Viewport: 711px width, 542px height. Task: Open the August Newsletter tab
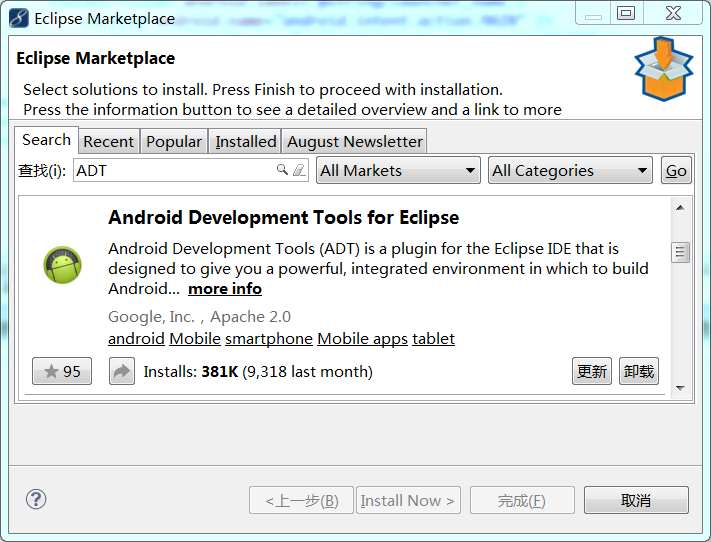click(x=355, y=142)
